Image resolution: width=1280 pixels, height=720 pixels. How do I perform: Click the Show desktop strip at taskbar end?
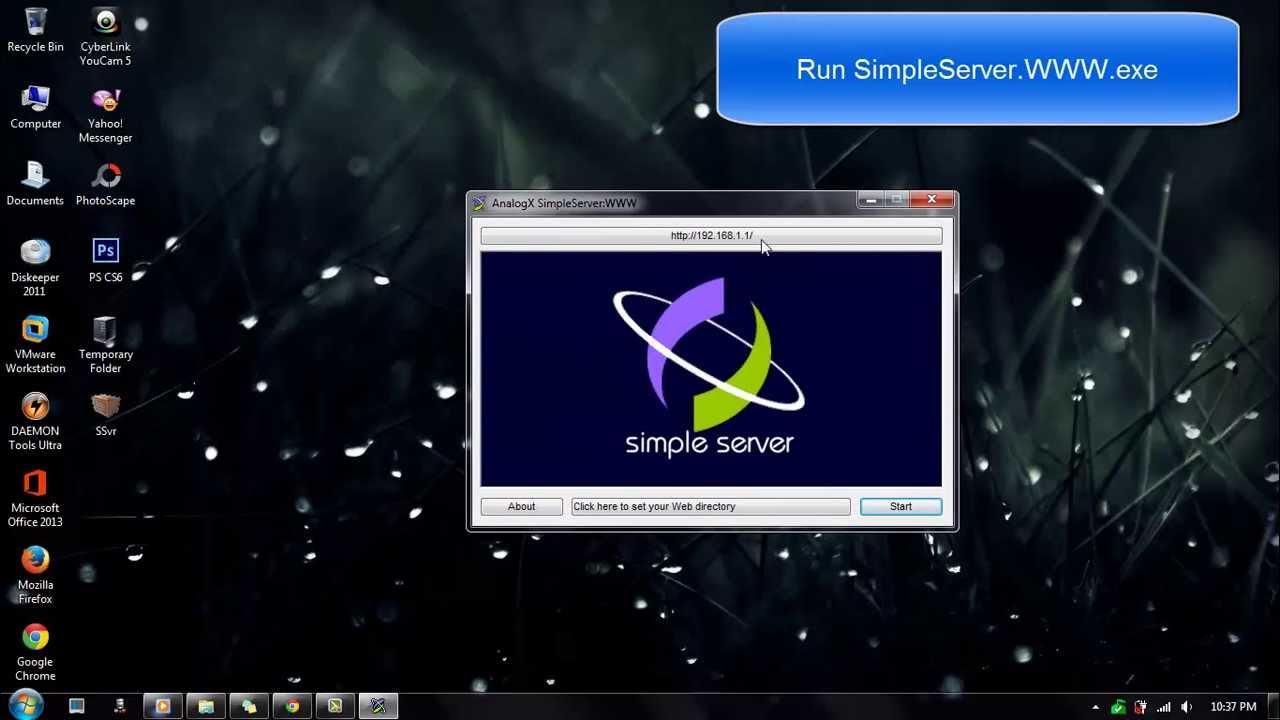[1272, 706]
